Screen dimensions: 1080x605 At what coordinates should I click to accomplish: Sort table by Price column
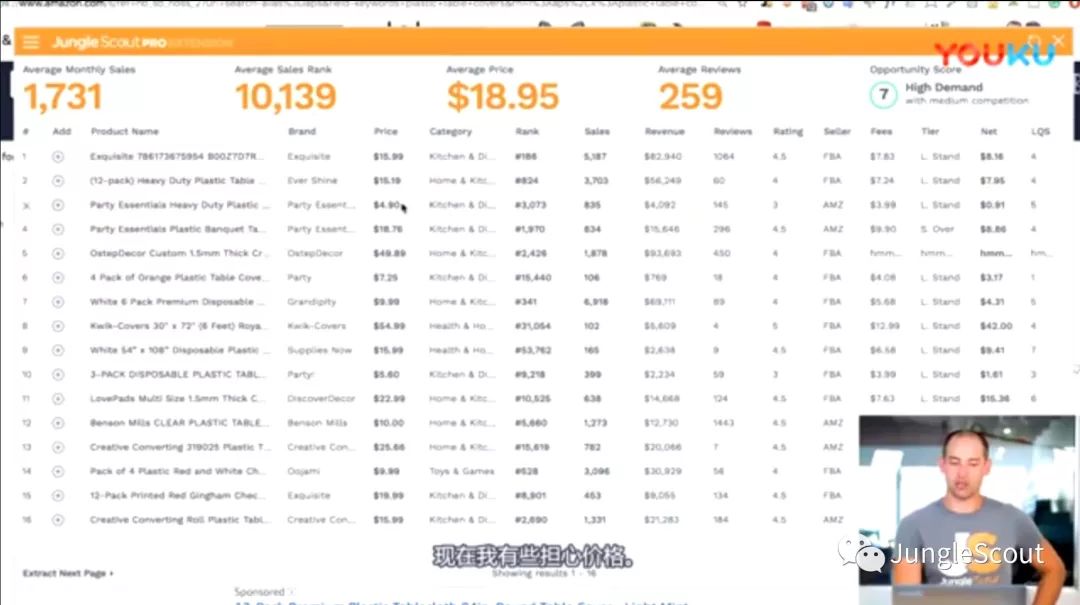386,131
